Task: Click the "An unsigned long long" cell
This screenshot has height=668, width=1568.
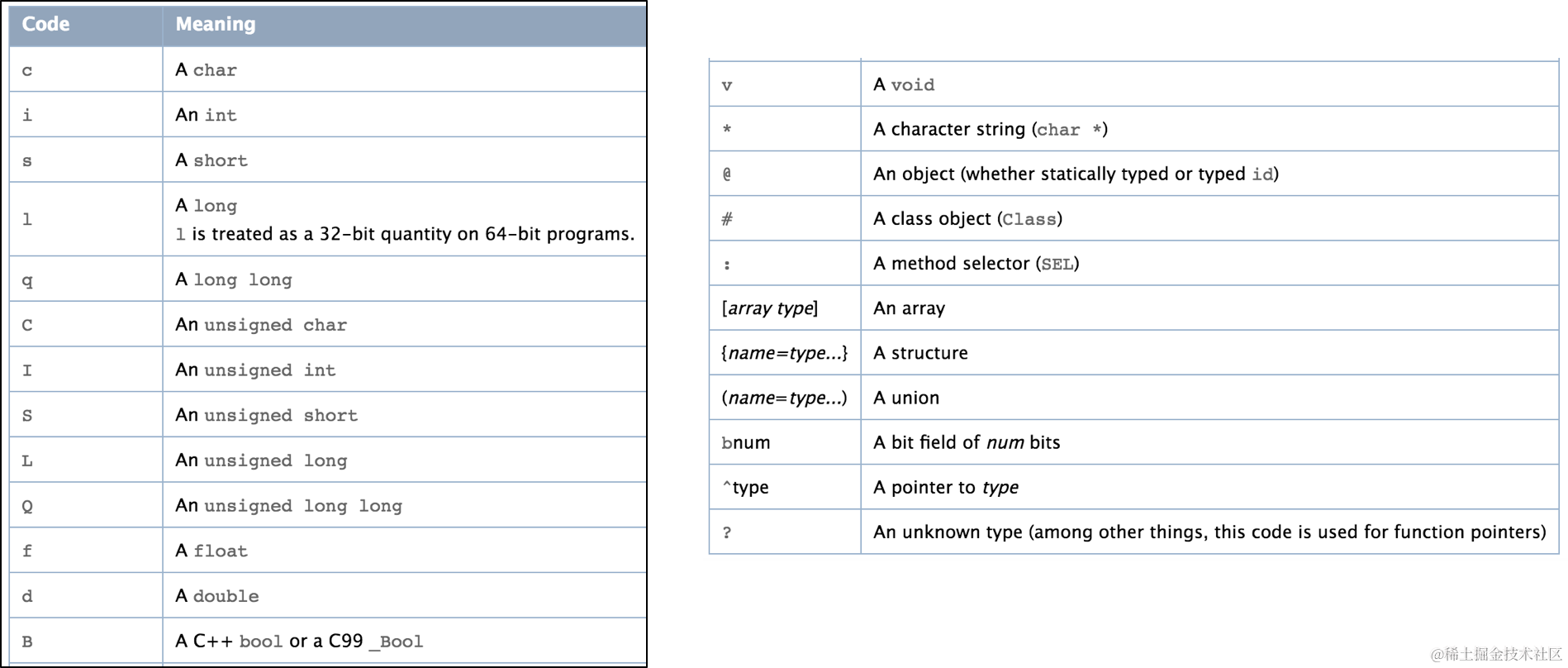Action: click(288, 505)
